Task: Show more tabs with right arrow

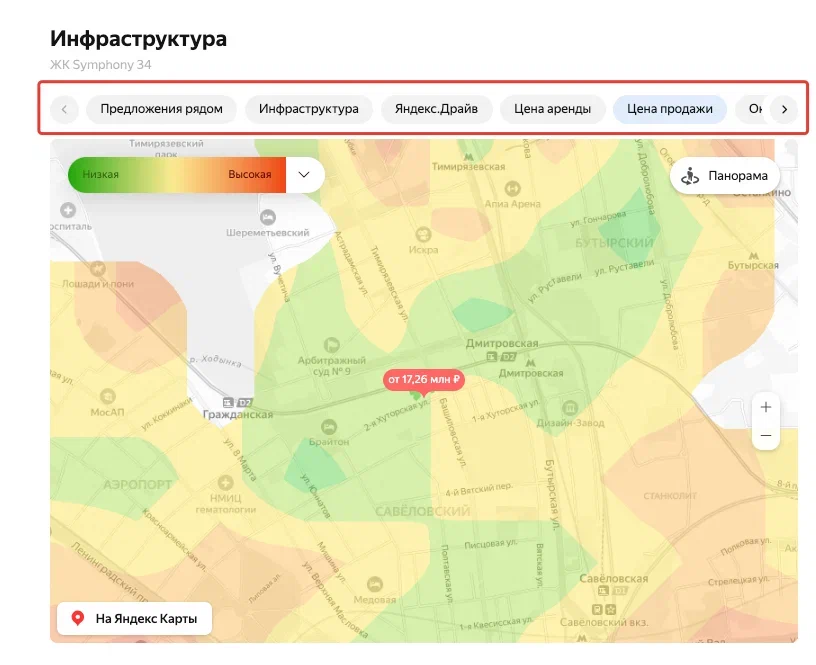Action: tap(784, 109)
